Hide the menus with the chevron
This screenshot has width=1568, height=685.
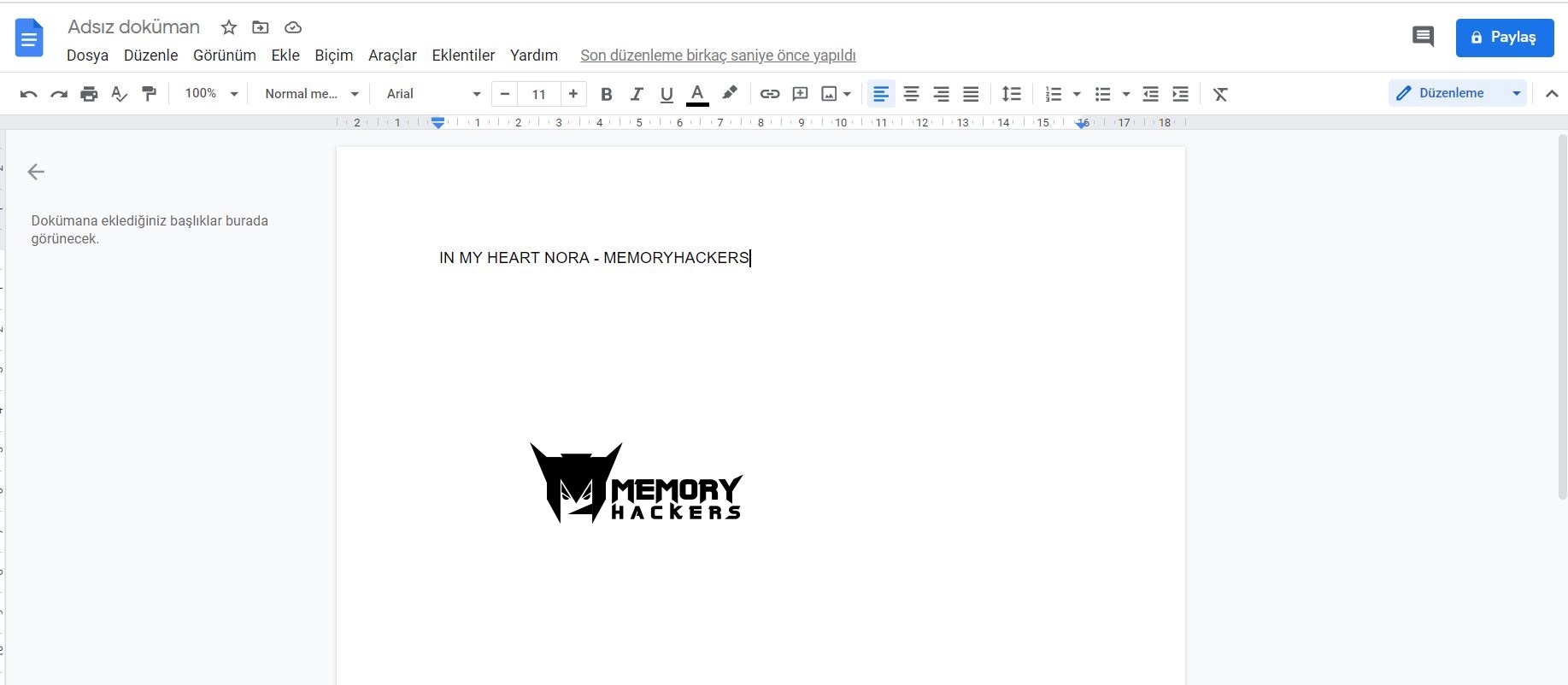pos(1552,94)
